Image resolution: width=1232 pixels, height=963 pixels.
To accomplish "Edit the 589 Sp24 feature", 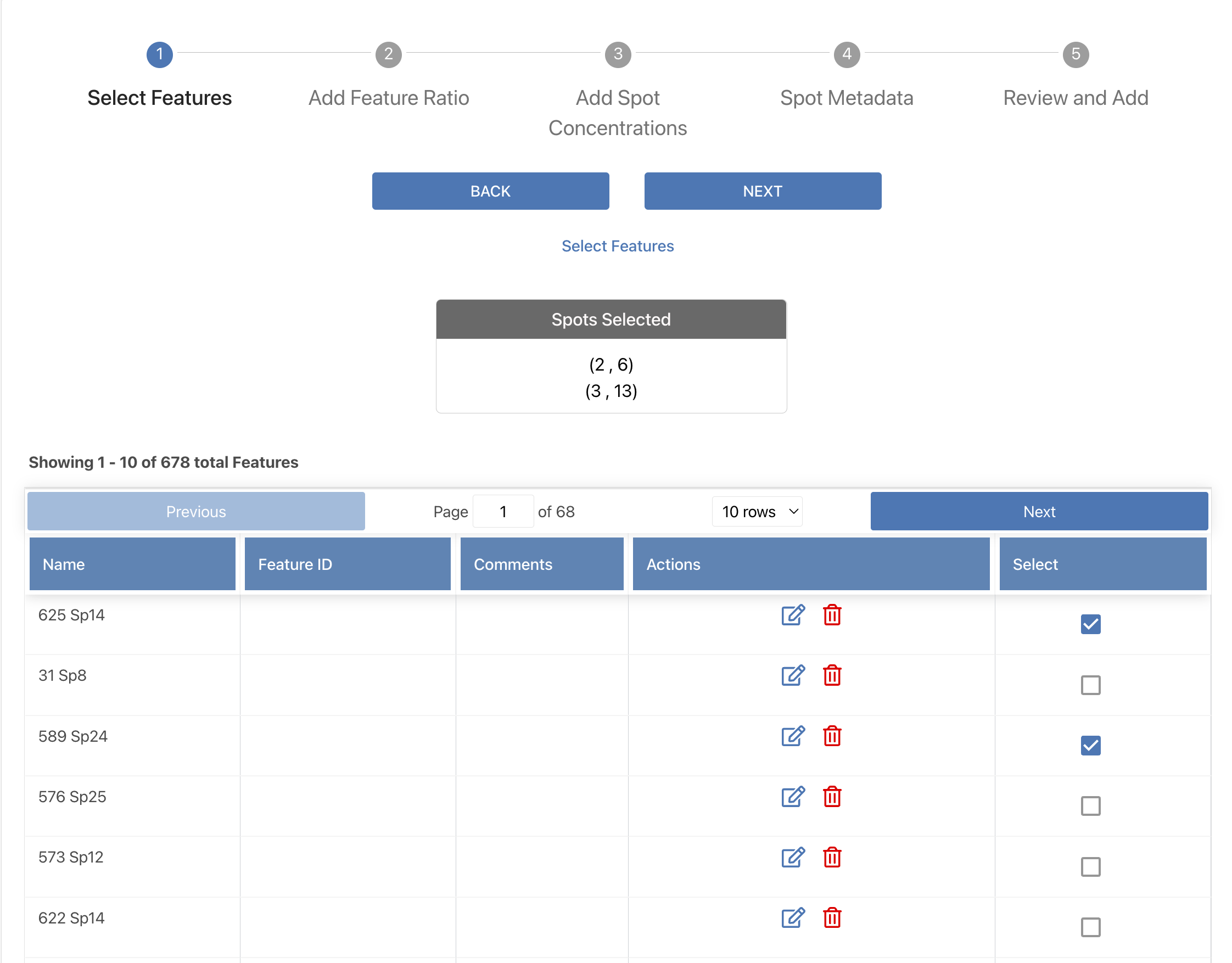I will [793, 736].
